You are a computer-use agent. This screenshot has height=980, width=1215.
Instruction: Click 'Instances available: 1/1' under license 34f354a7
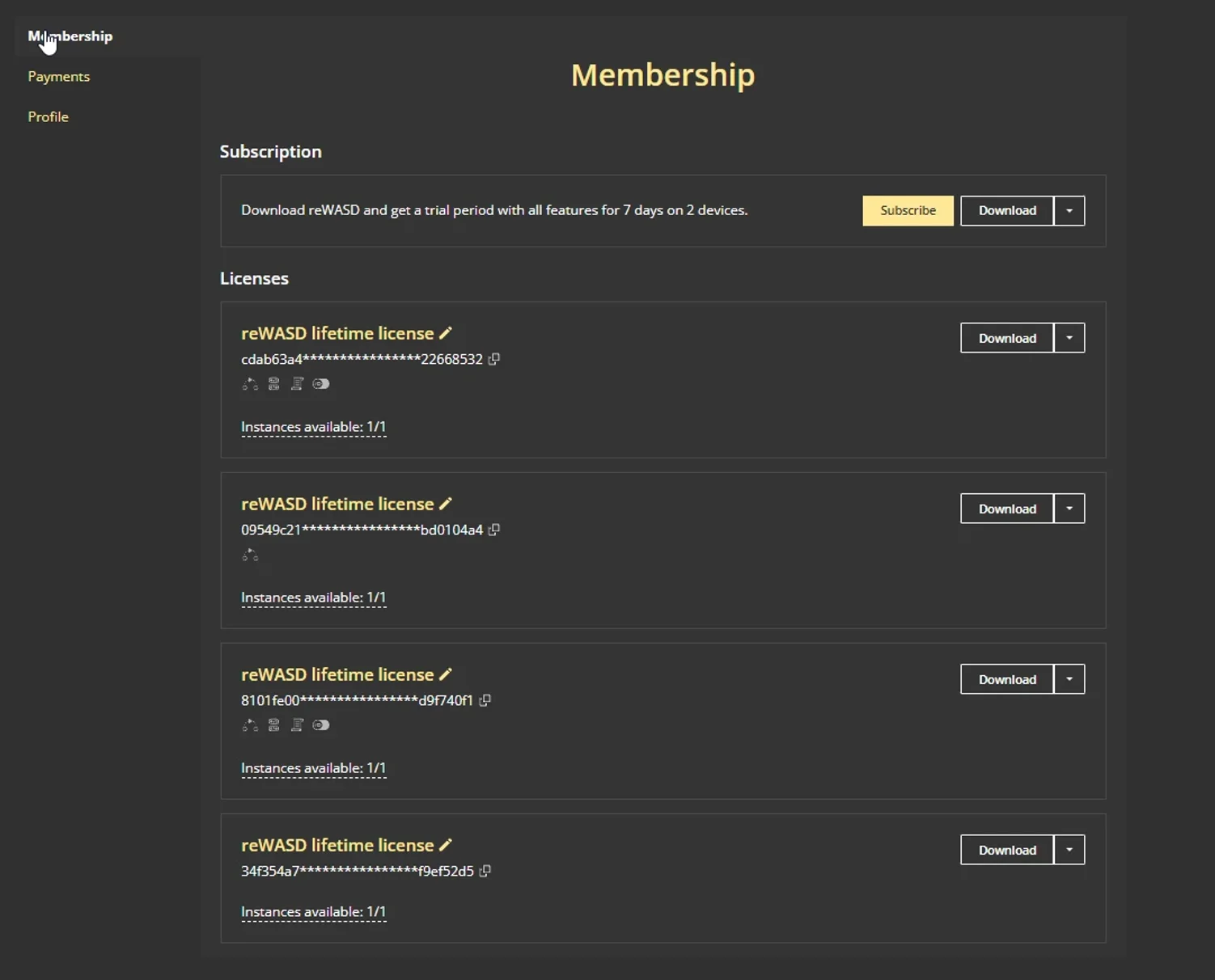pos(314,912)
